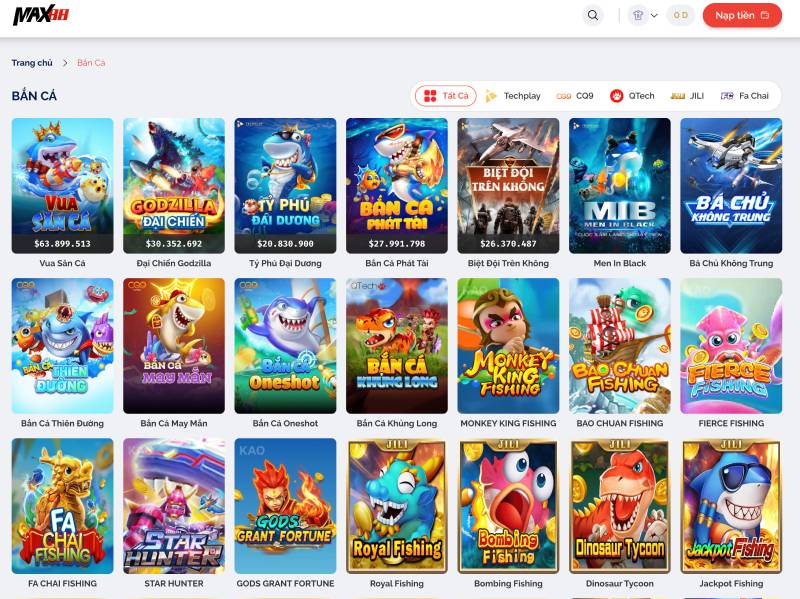
Task: Click the Nạp tiền deposit button
Action: pos(742,15)
